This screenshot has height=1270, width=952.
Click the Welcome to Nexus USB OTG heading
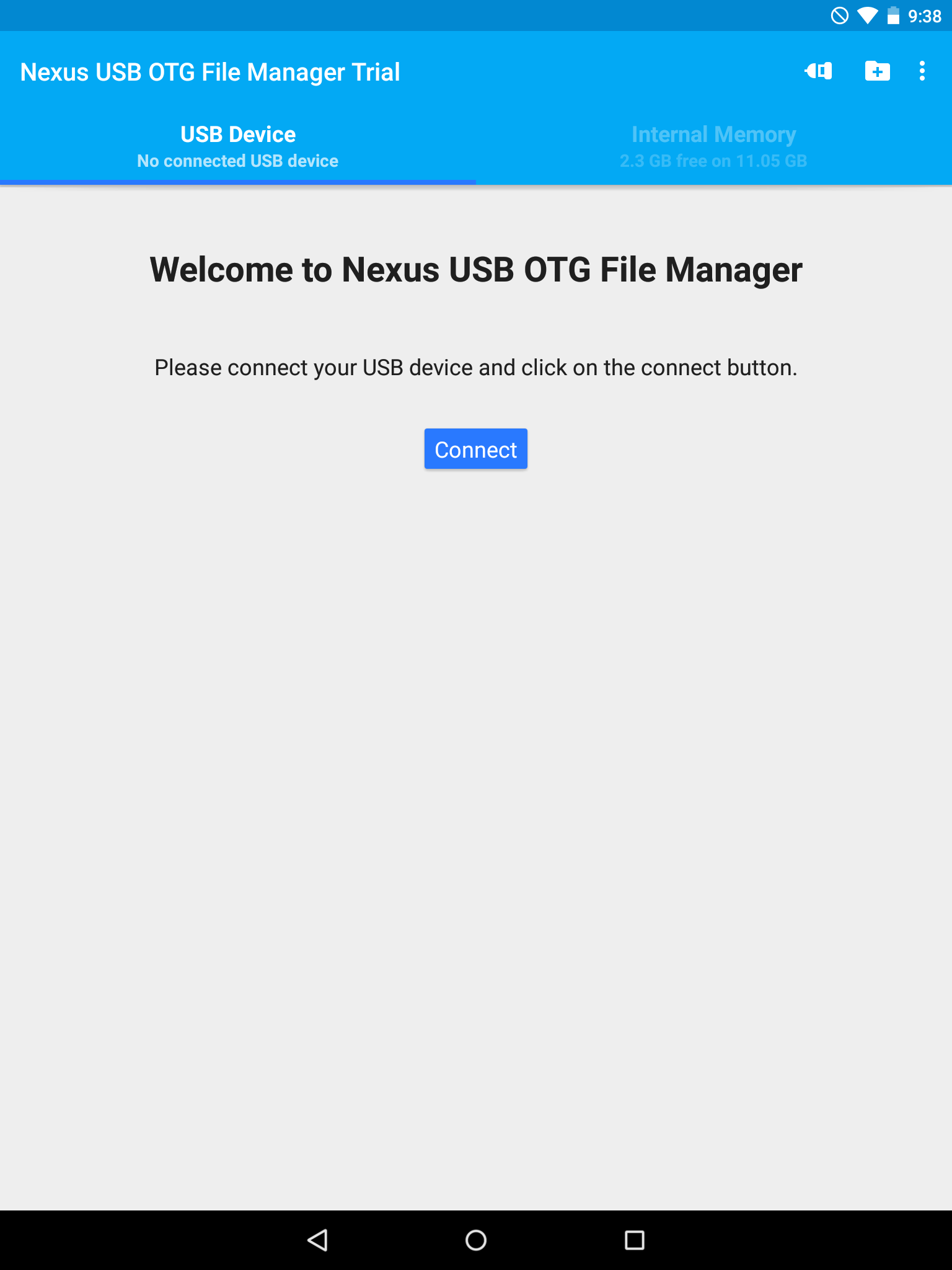476,270
